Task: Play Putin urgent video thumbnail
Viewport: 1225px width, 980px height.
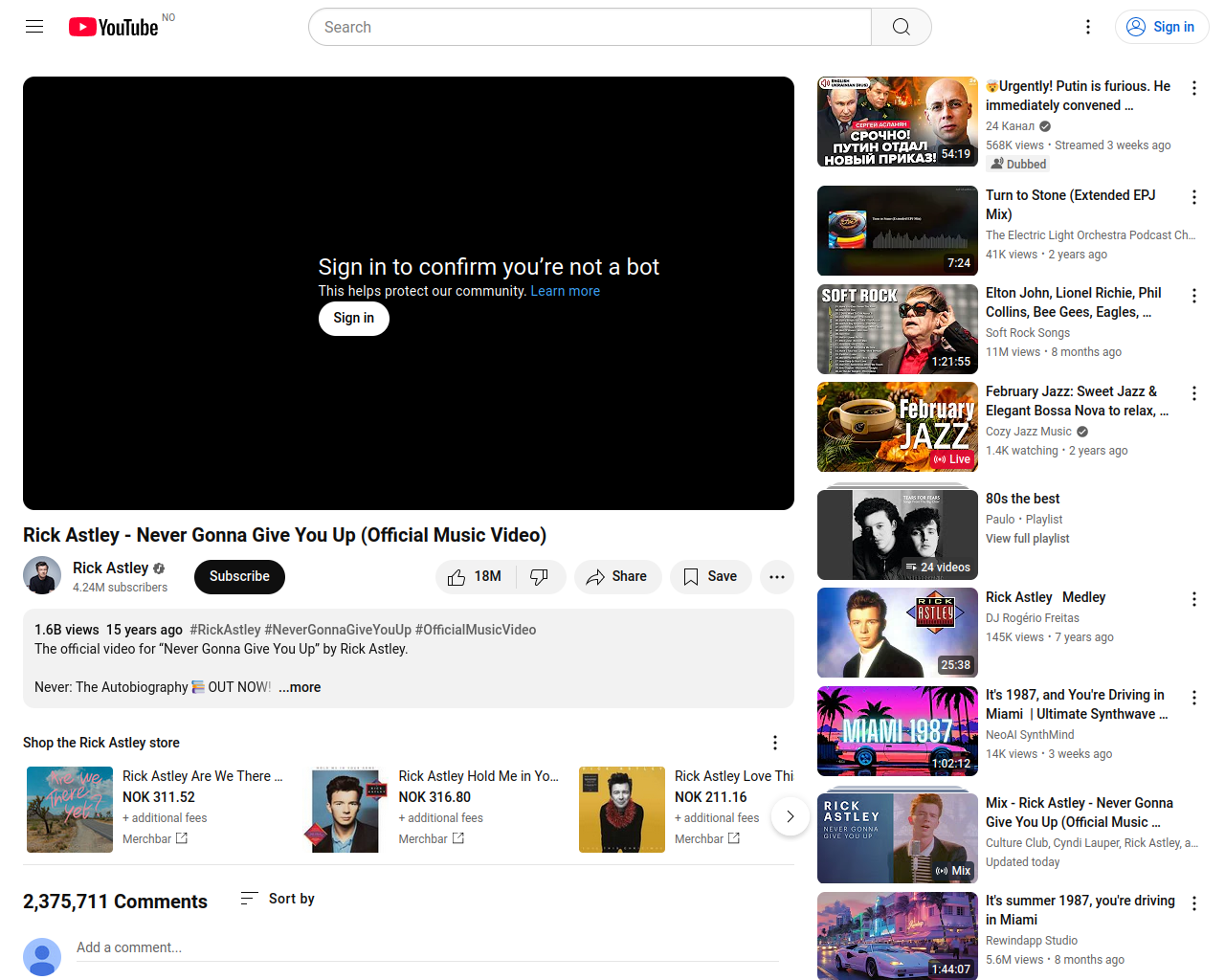Action: pos(898,122)
